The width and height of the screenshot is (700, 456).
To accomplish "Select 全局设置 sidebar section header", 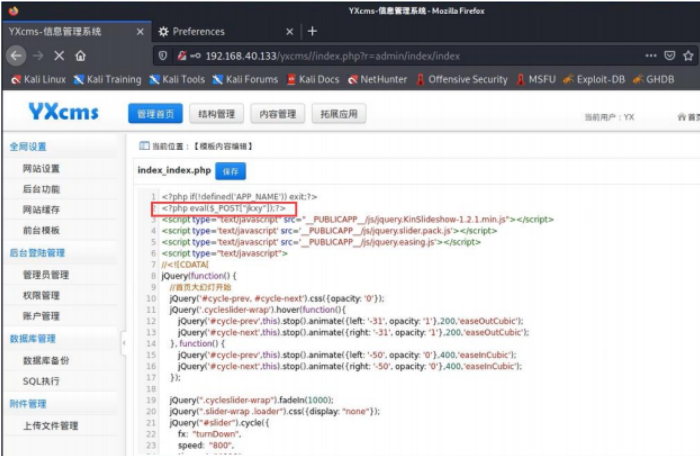I will [28, 146].
